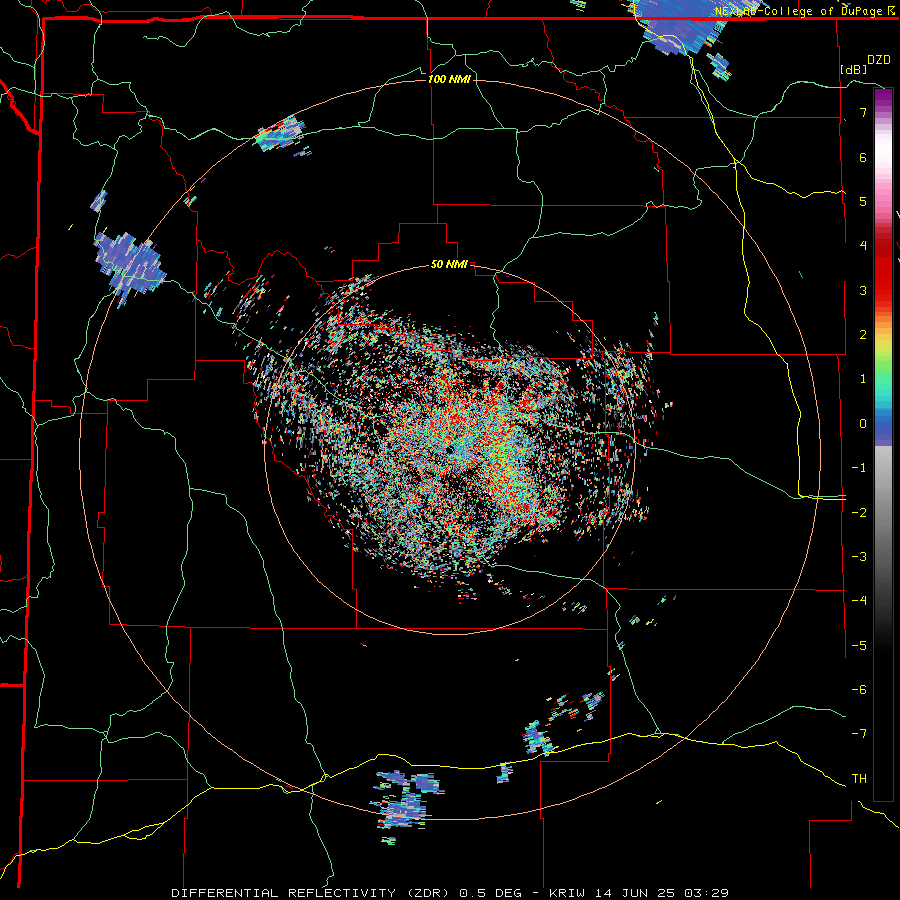Click the 50 NMI range ring label
The height and width of the screenshot is (900, 900).
pyautogui.click(x=449, y=265)
